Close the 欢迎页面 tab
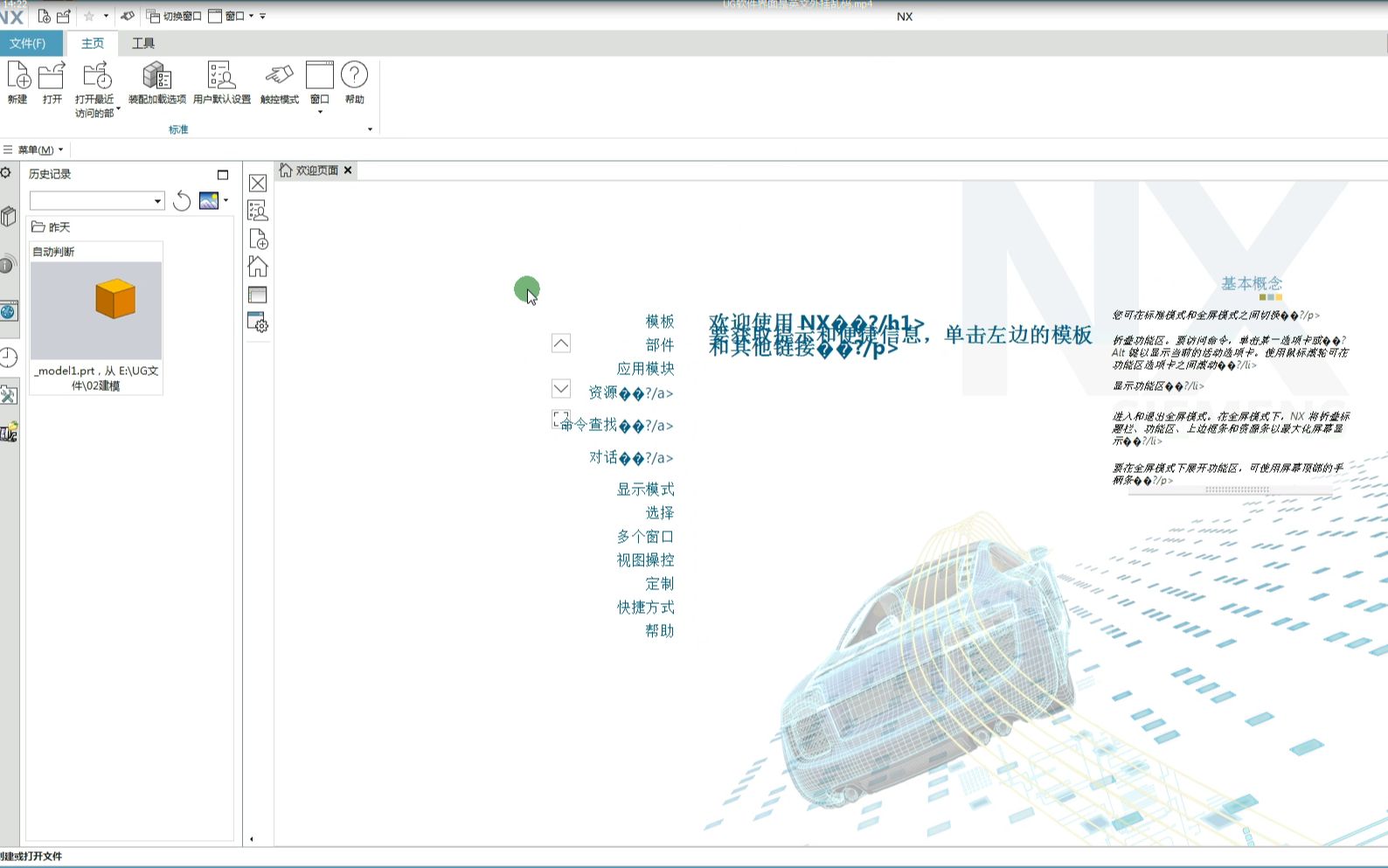 pyautogui.click(x=348, y=170)
